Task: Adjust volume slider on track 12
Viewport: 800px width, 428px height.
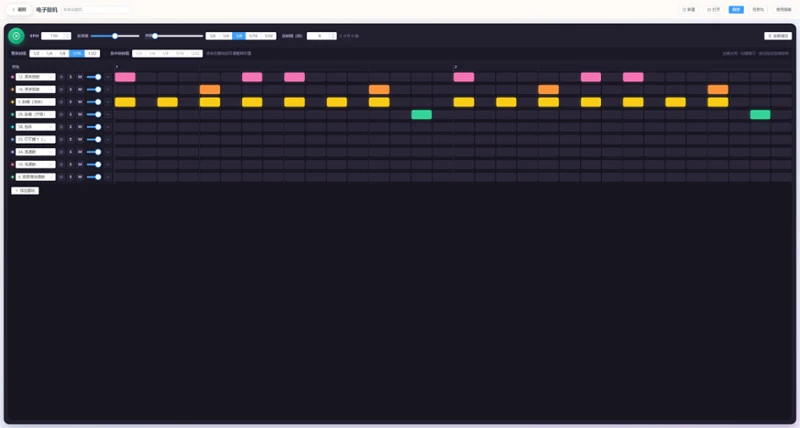Action: [x=94, y=77]
